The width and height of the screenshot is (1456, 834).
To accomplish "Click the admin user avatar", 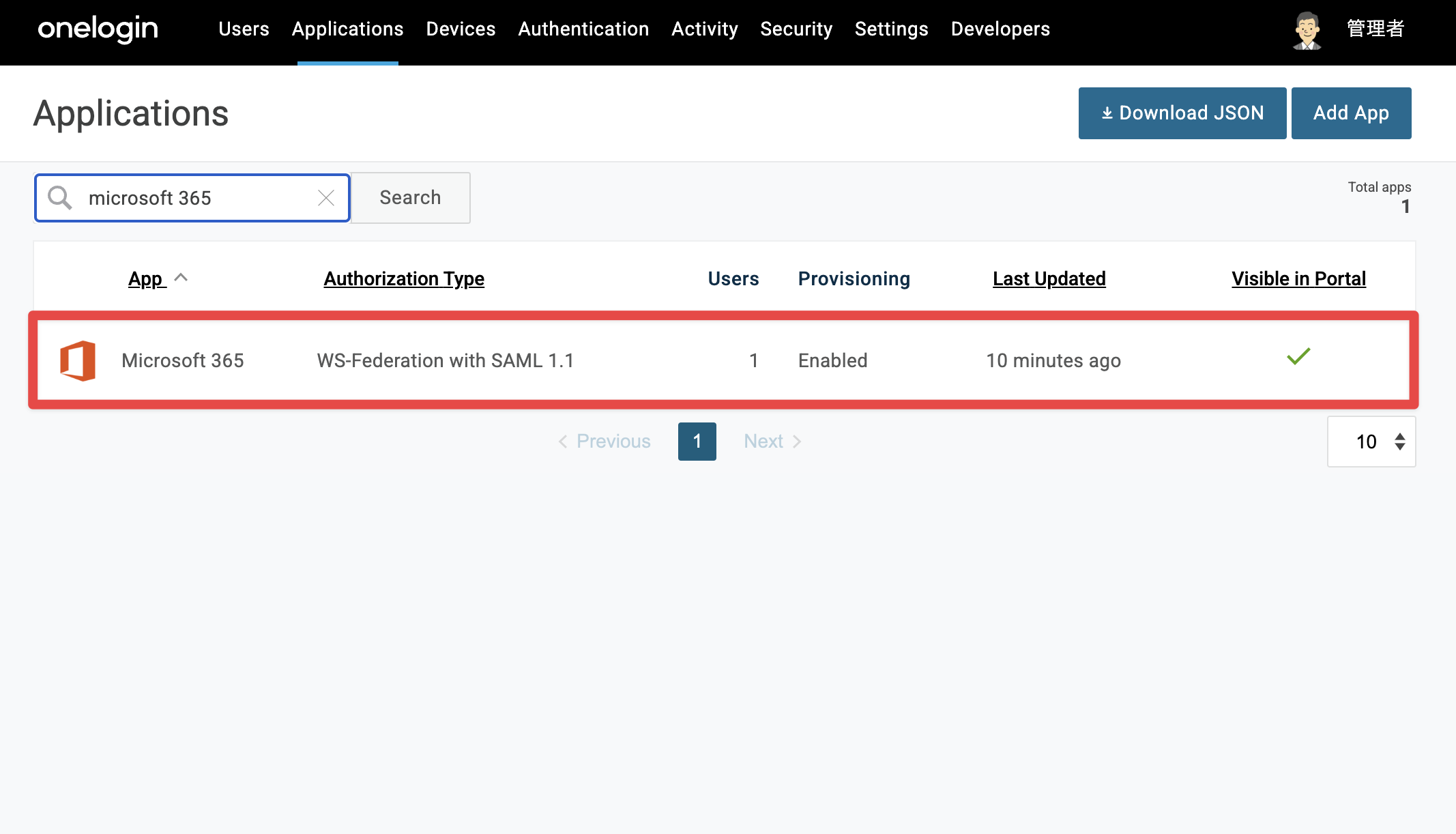I will pyautogui.click(x=1307, y=30).
